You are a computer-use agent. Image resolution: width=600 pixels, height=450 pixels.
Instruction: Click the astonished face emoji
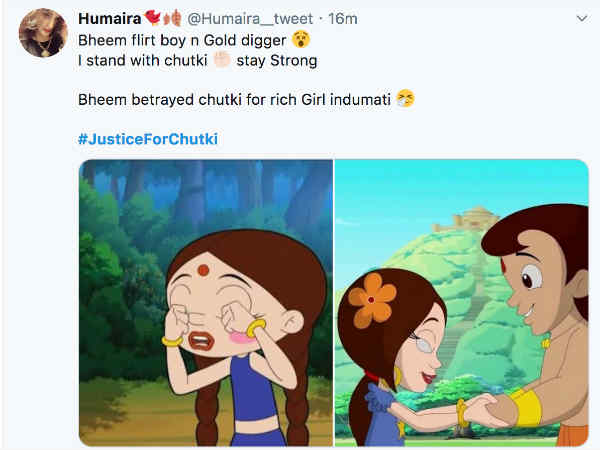300,40
